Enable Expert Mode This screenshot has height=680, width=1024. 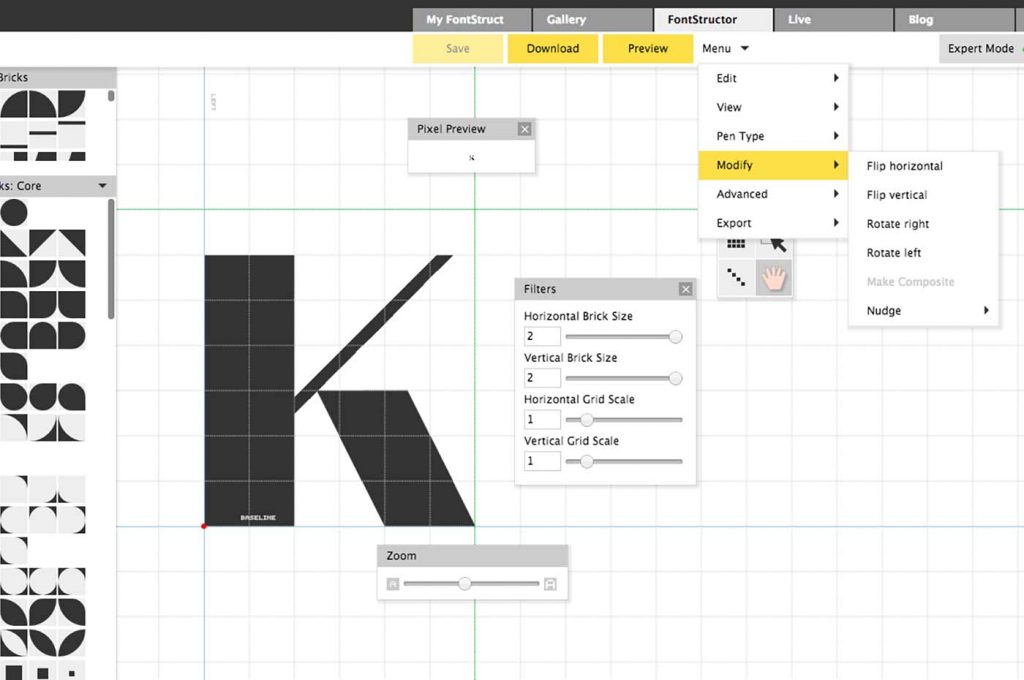[981, 48]
